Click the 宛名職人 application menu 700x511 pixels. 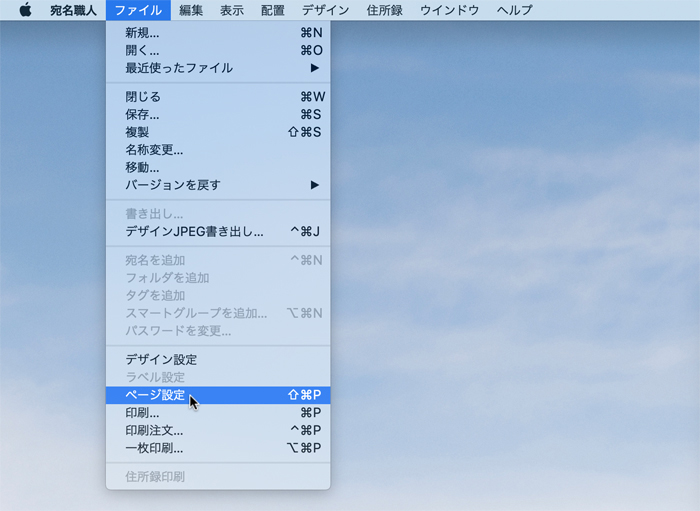(73, 10)
